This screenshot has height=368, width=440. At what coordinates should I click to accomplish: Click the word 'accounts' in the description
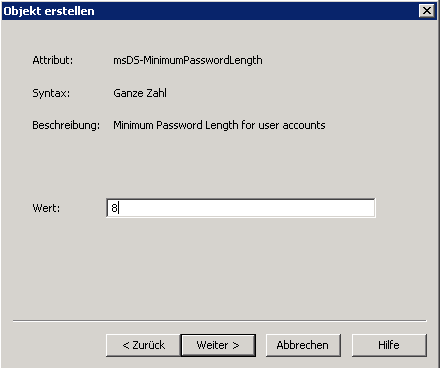pos(304,125)
